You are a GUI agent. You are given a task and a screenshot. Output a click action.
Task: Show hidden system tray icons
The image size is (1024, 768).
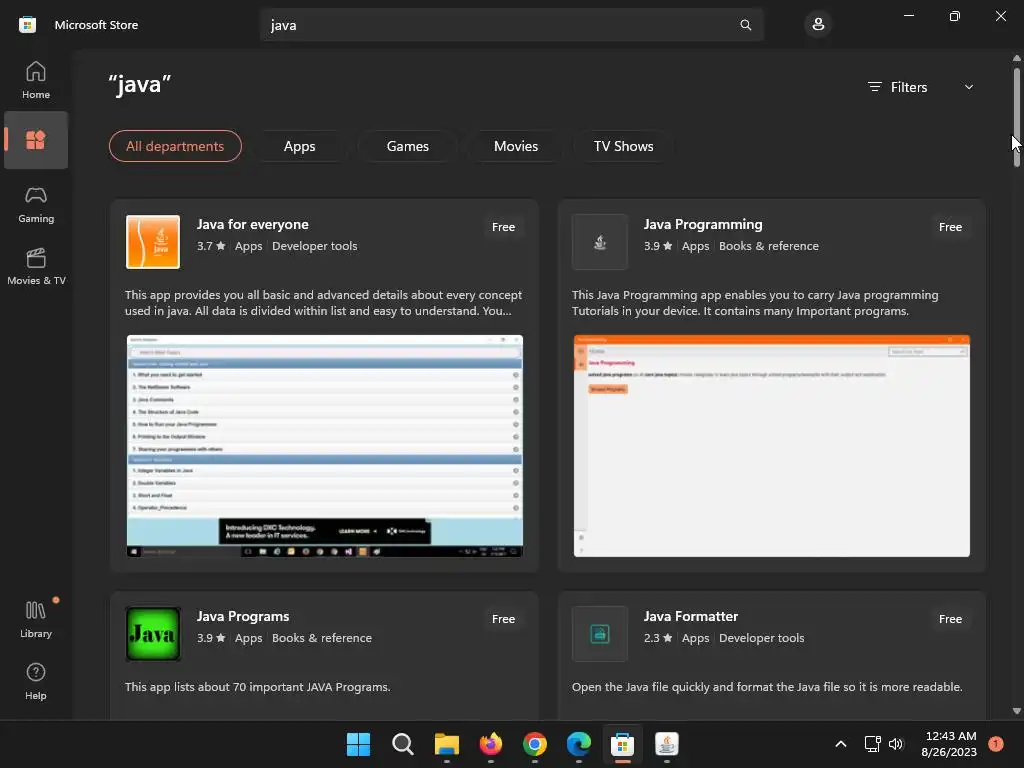click(841, 744)
